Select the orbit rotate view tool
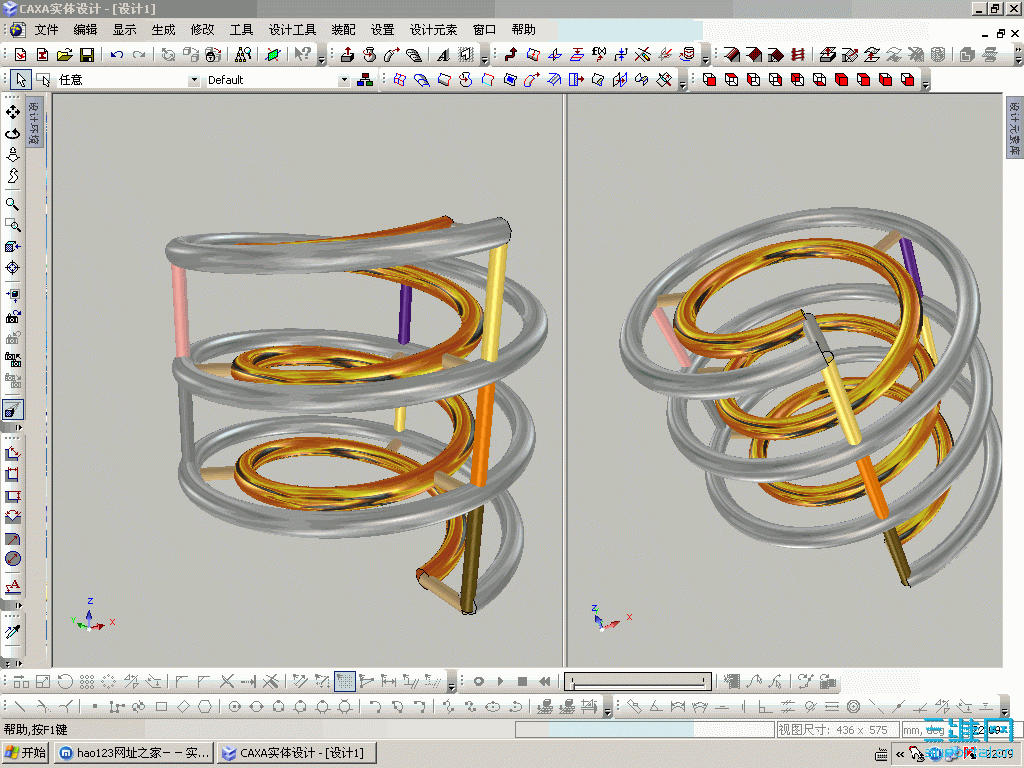The image size is (1024, 768). click(12, 133)
